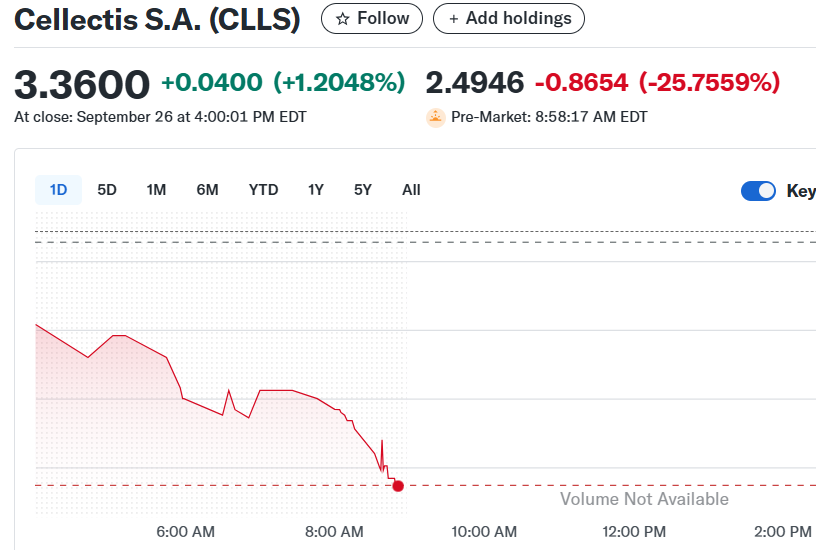
Task: Click the plus icon for Add holdings
Action: 454,19
